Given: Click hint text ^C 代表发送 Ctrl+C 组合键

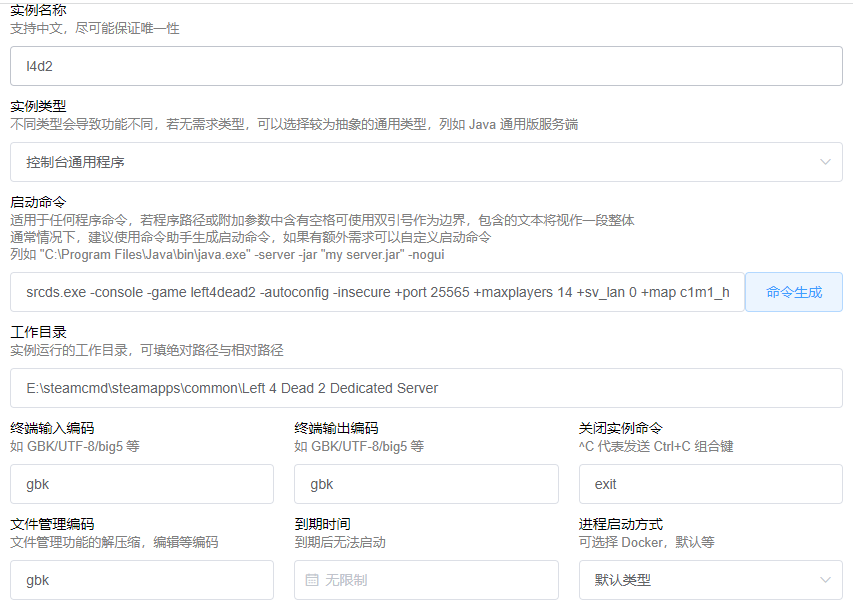Looking at the screenshot, I should coord(656,447).
